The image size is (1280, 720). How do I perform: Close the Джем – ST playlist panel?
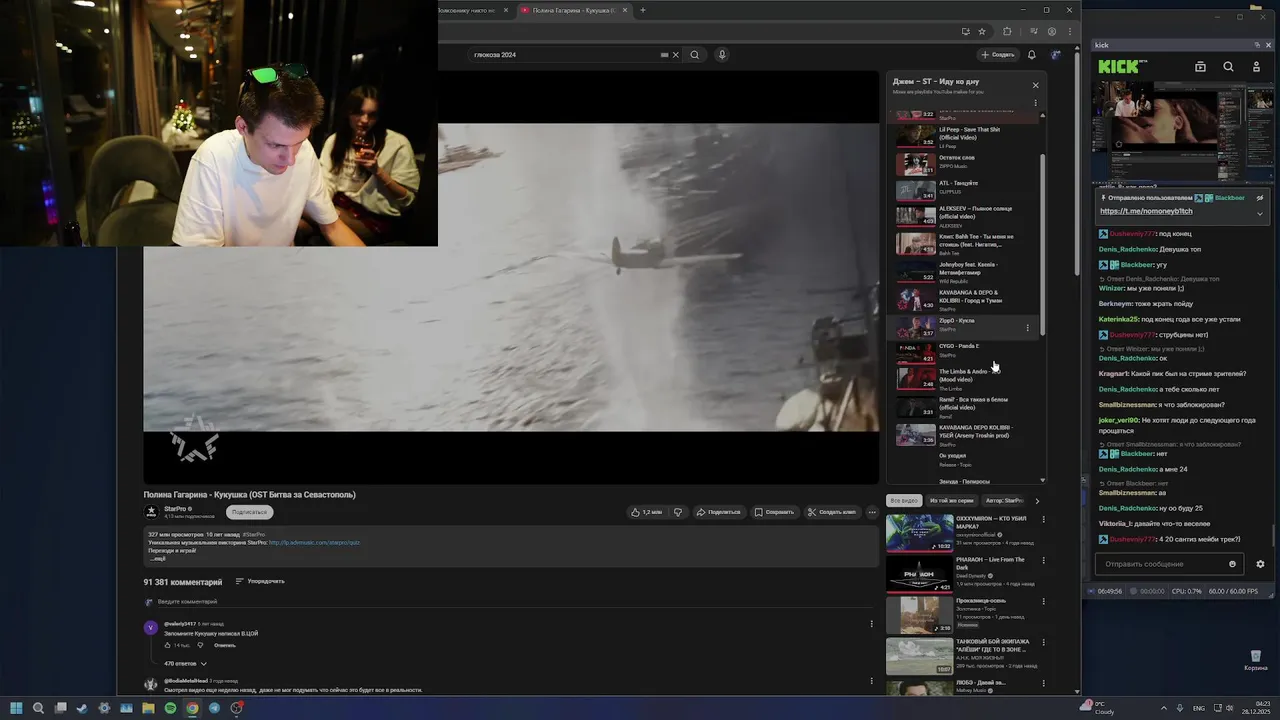[1035, 85]
